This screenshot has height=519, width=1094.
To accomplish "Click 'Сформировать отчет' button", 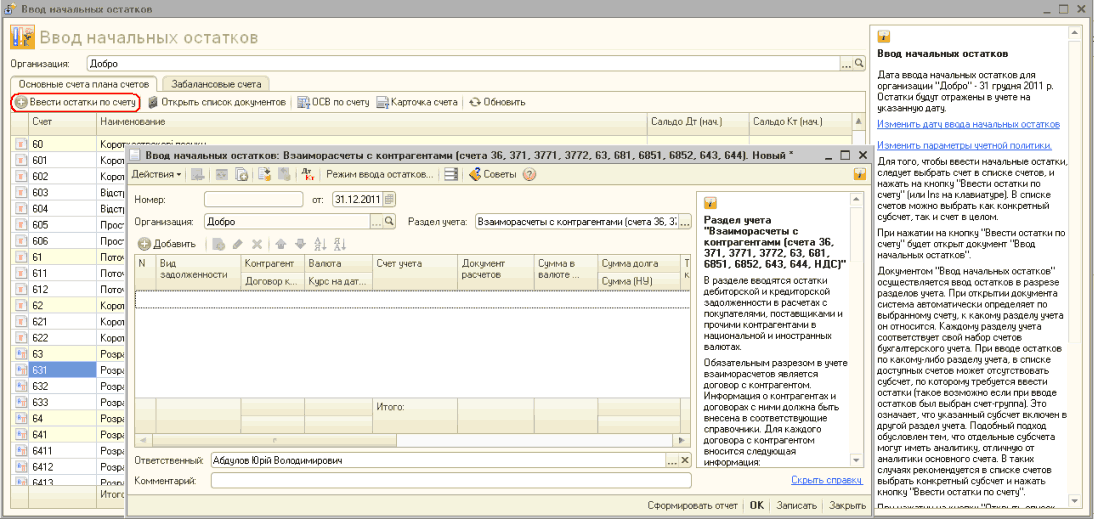I will click(691, 506).
